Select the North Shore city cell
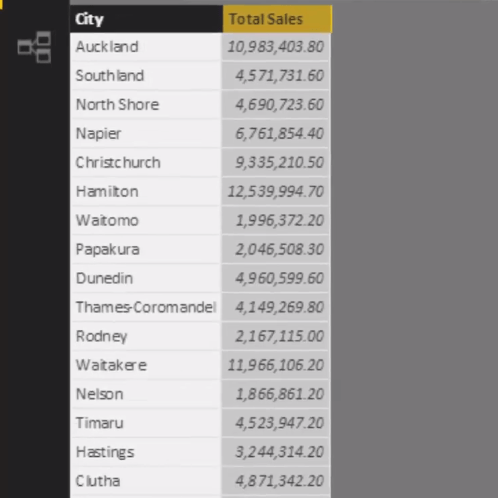The width and height of the screenshot is (498, 498). (146, 105)
